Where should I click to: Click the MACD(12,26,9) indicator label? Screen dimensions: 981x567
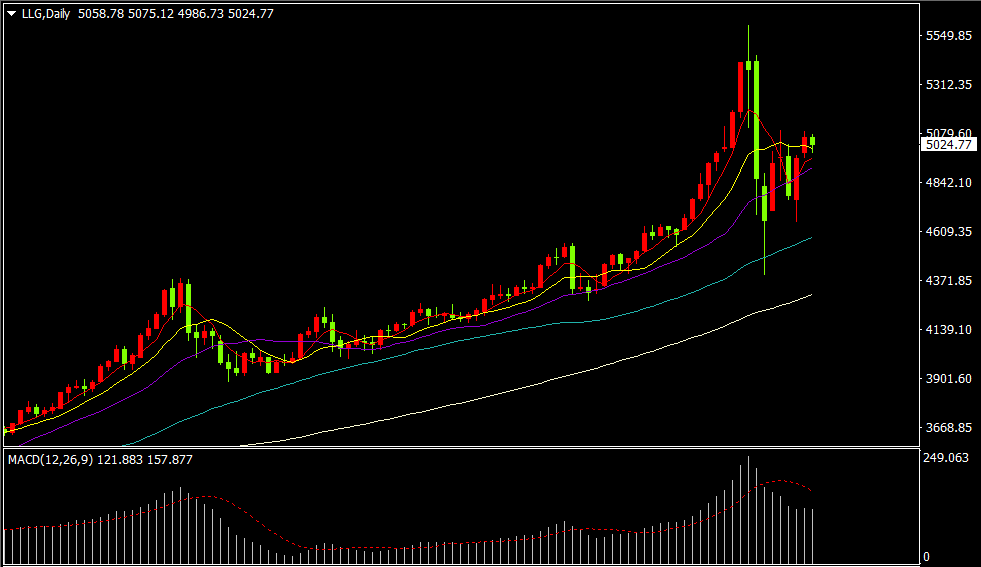[51, 460]
